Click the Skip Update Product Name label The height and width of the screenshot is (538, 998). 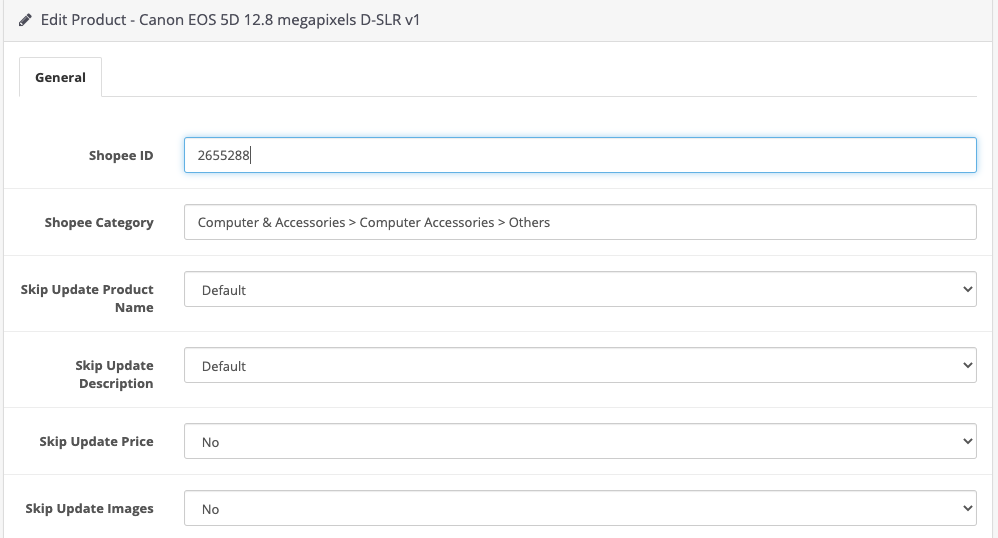(x=88, y=298)
